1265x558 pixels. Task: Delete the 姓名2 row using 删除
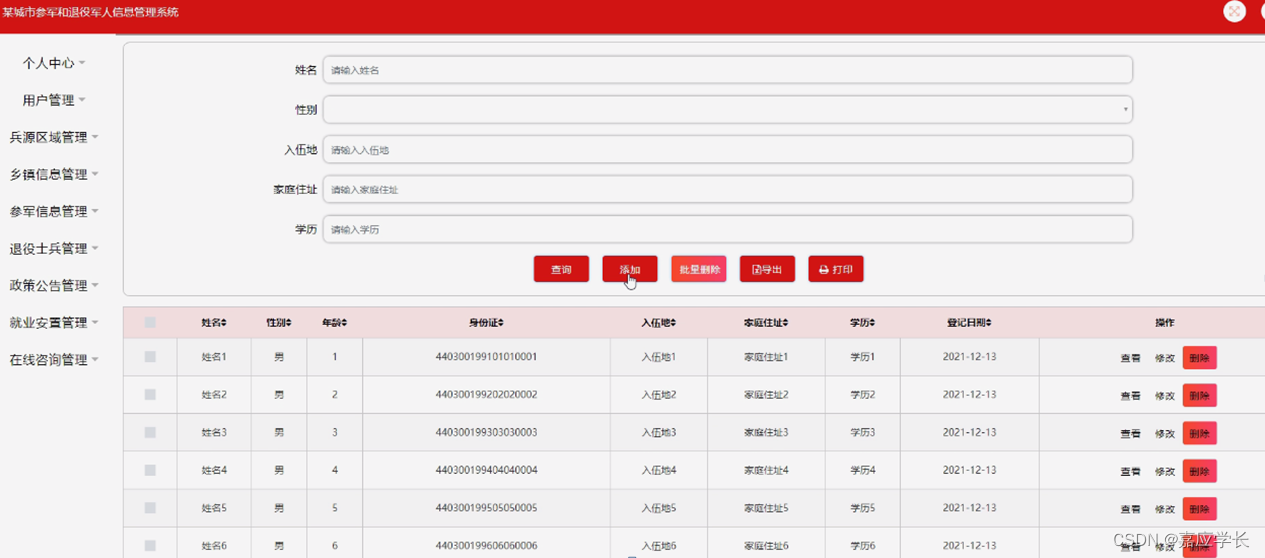1199,395
